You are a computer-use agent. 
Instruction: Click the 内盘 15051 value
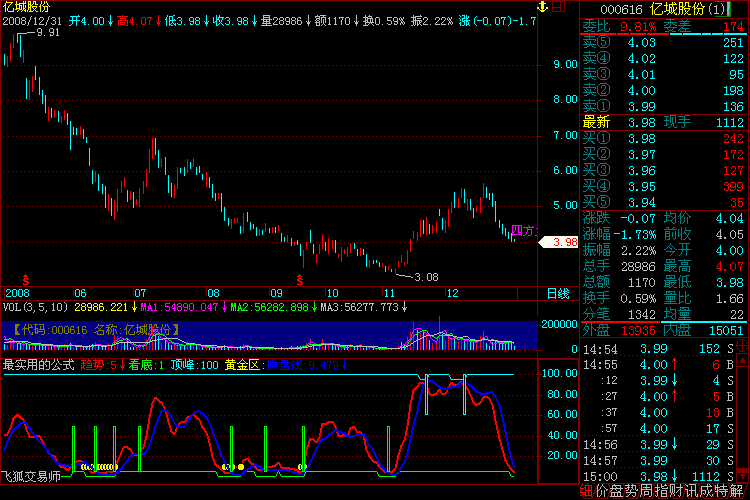pos(727,331)
